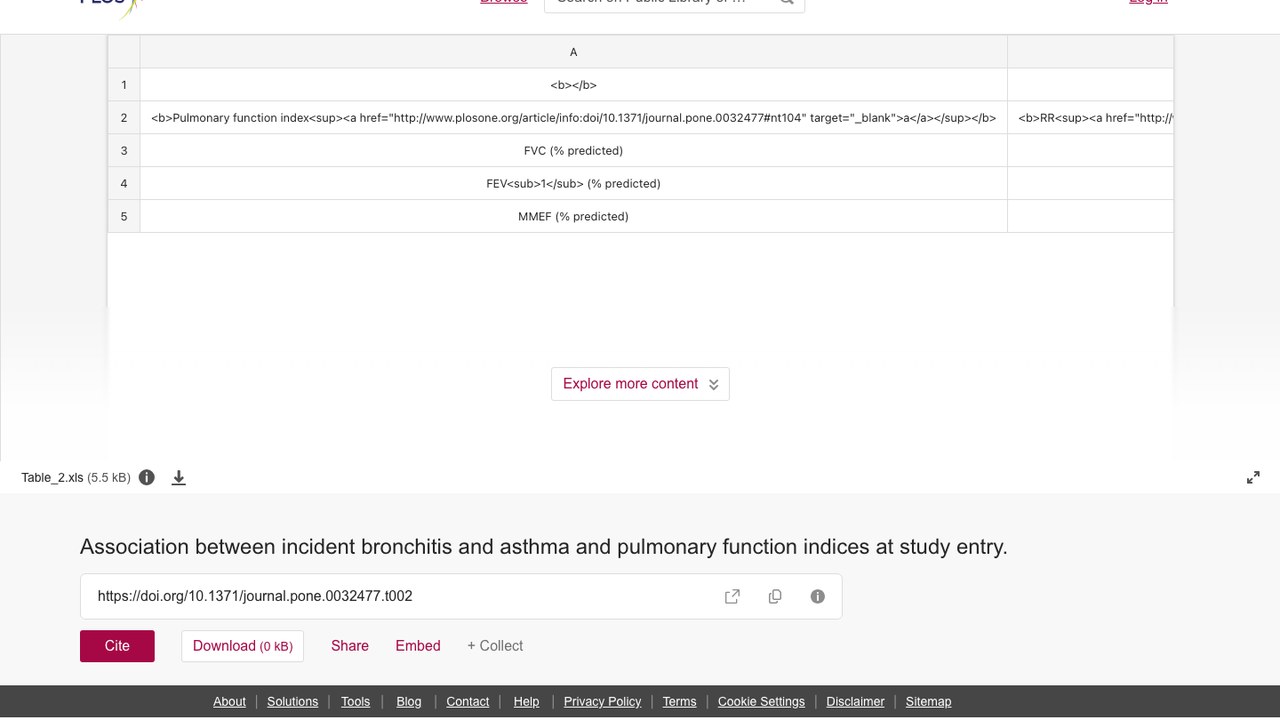Screen dimensions: 1280x720
Task: Open Cookie Settings in the footer
Action: [761, 702]
